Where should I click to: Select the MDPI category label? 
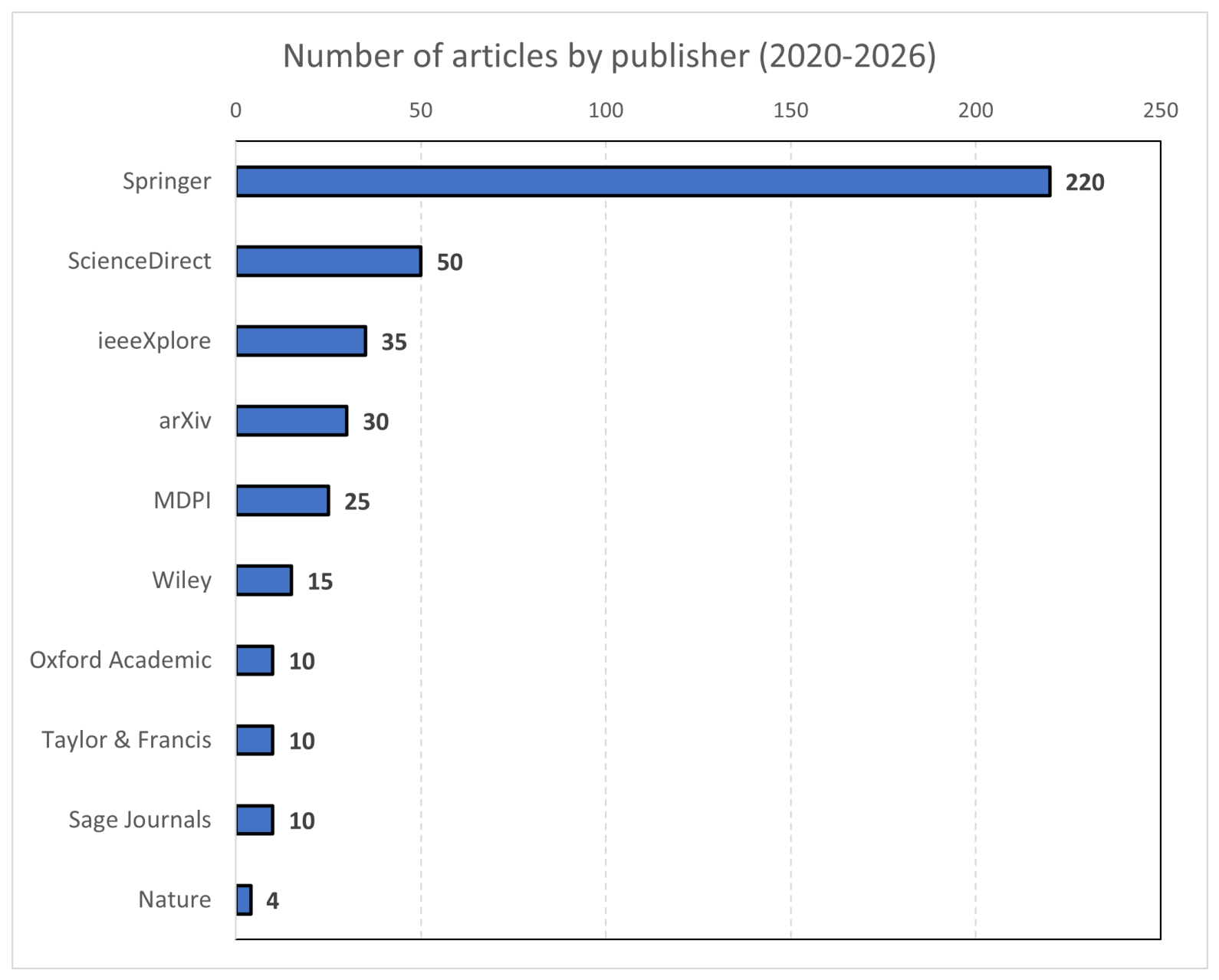pyautogui.click(x=182, y=501)
